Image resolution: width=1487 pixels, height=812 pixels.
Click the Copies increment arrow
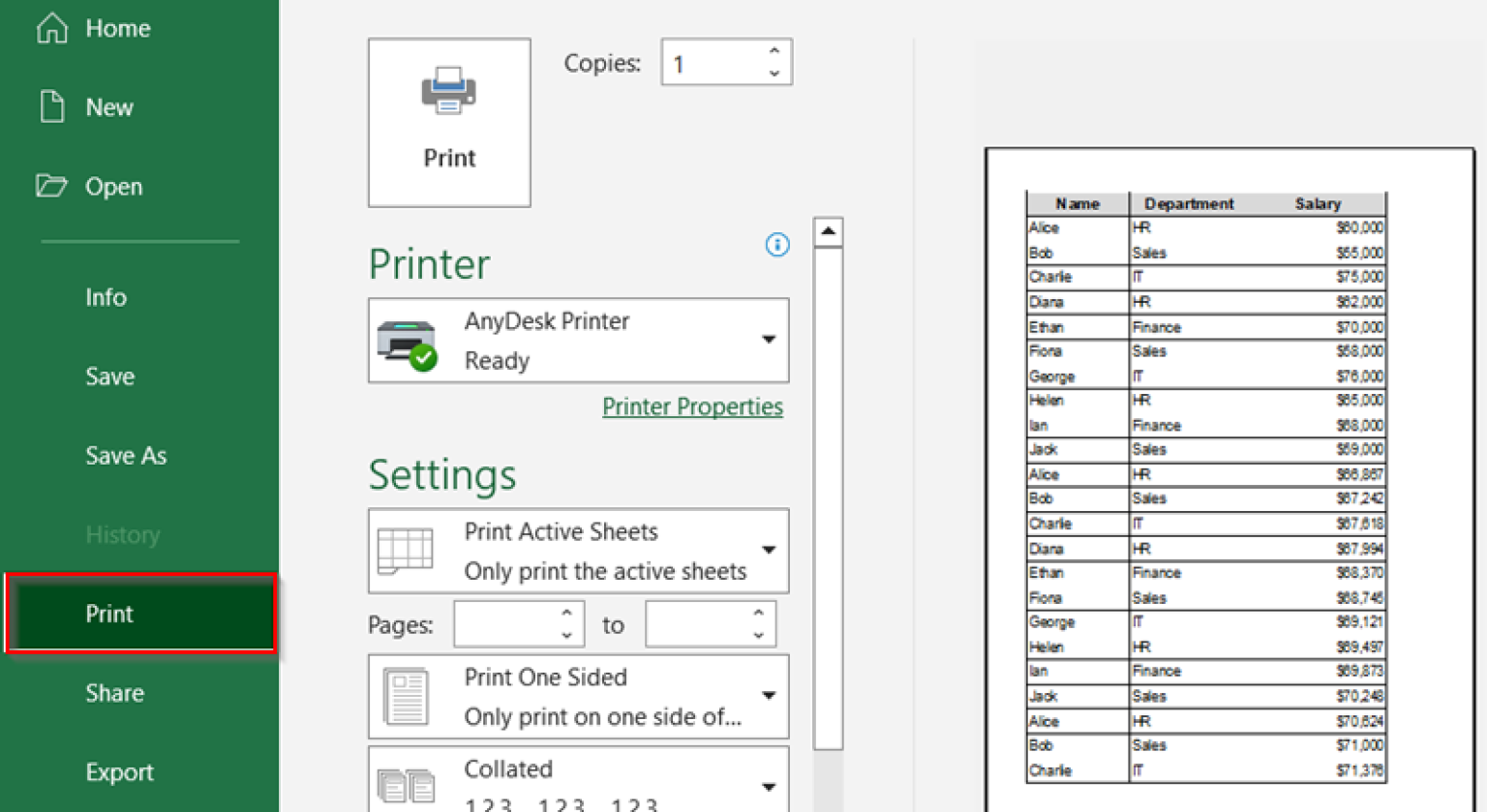[774, 51]
